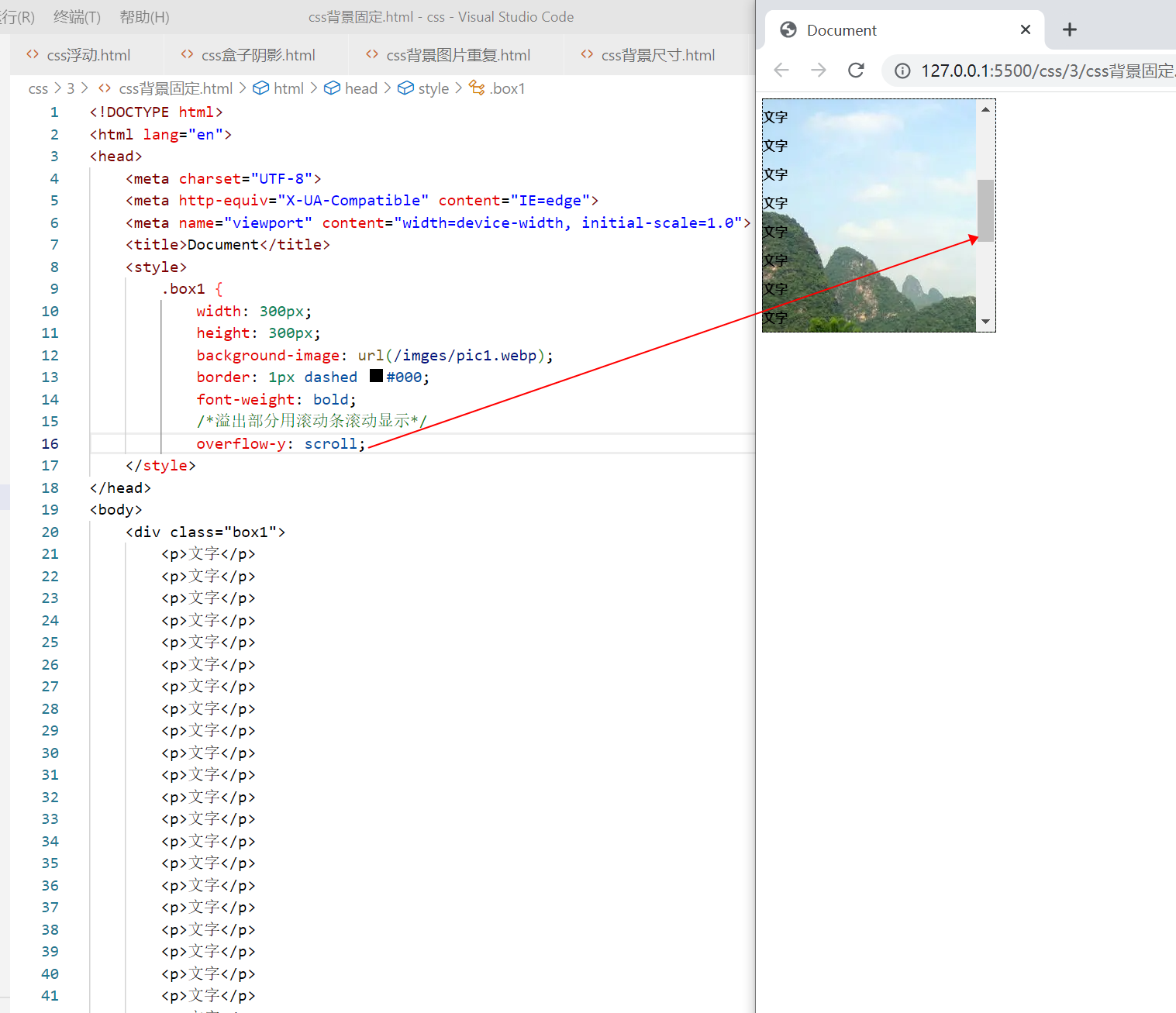
Task: Click the border property on line 13
Action: pos(223,377)
